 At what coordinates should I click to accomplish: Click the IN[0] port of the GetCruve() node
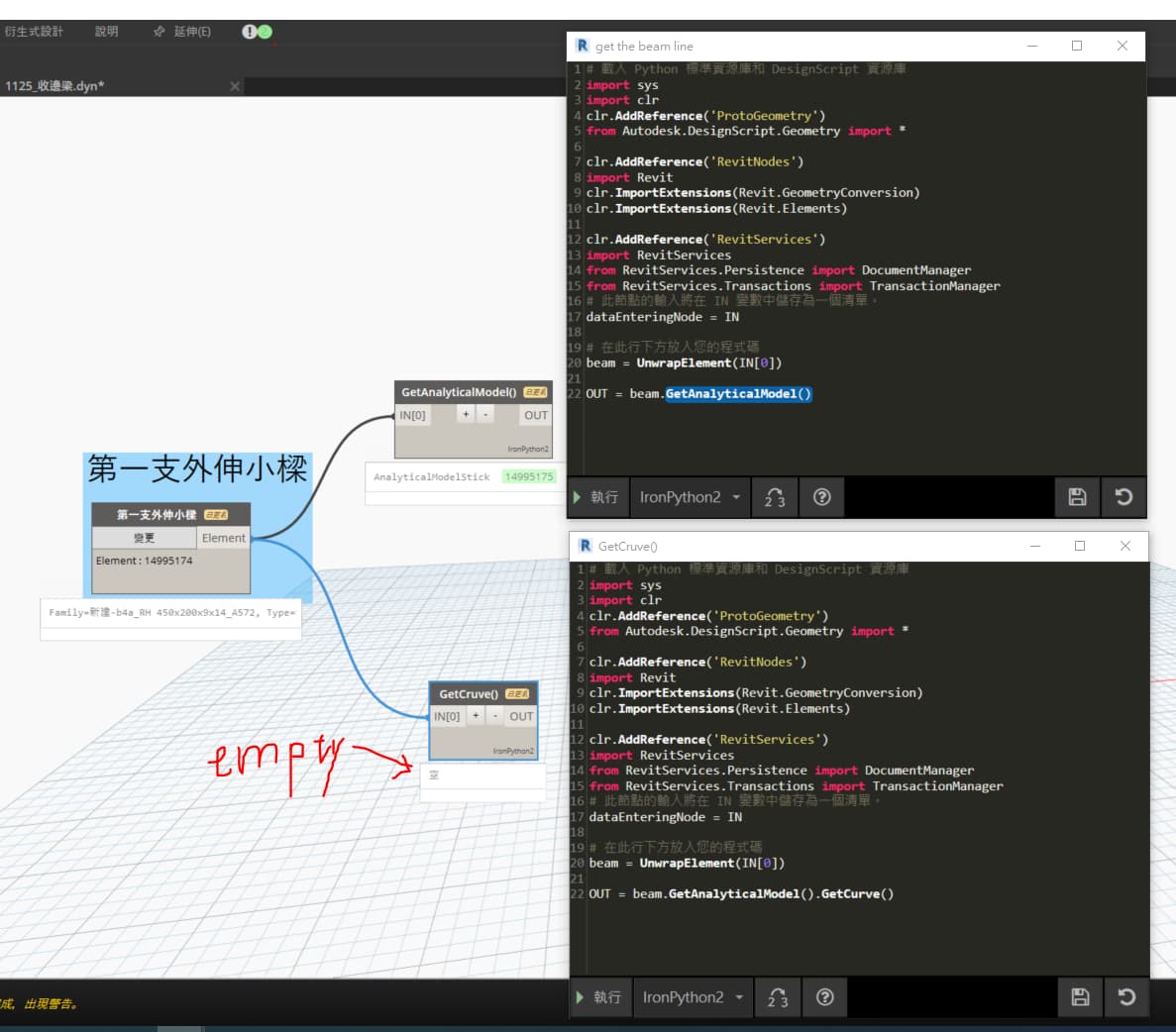pyautogui.click(x=447, y=717)
